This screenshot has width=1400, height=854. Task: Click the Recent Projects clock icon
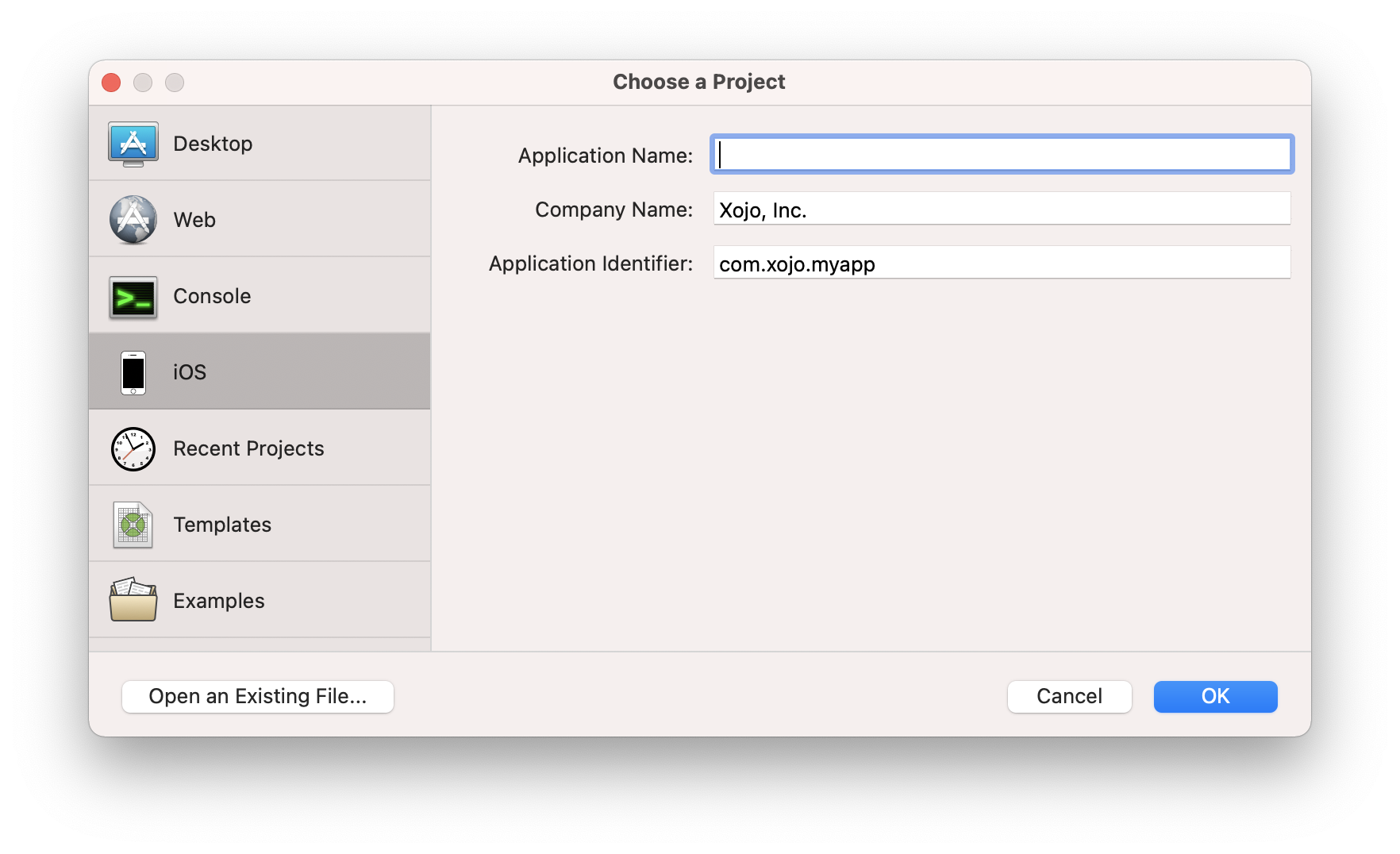coord(133,449)
